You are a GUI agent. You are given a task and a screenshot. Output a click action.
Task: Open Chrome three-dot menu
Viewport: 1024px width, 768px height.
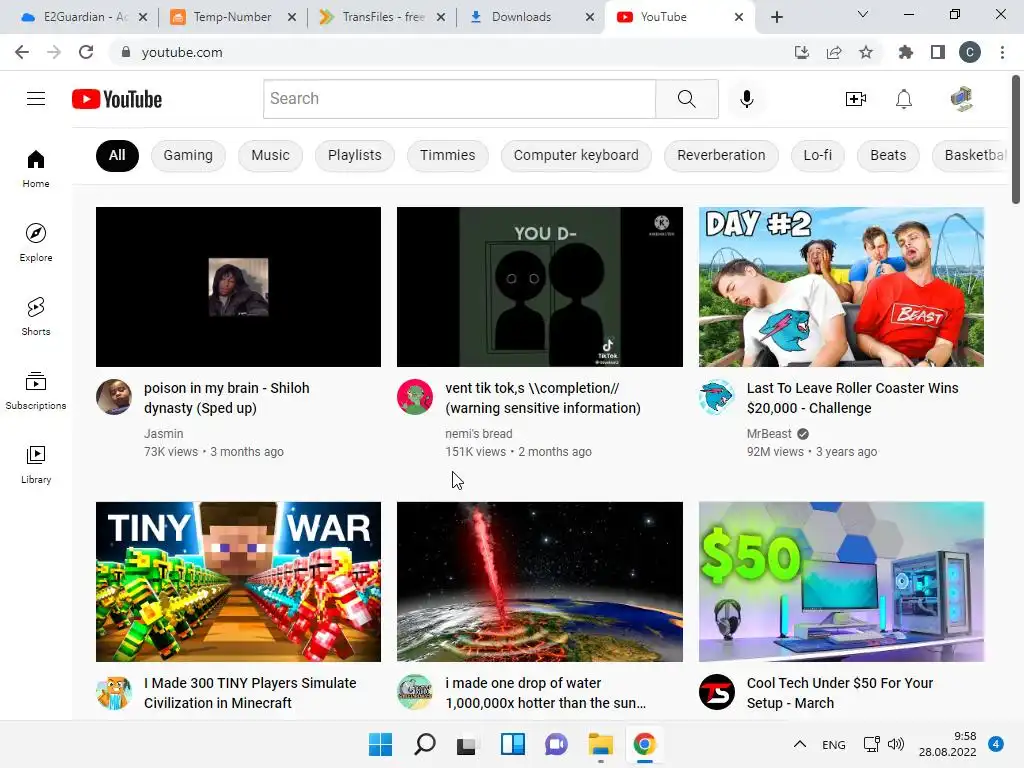click(1002, 52)
